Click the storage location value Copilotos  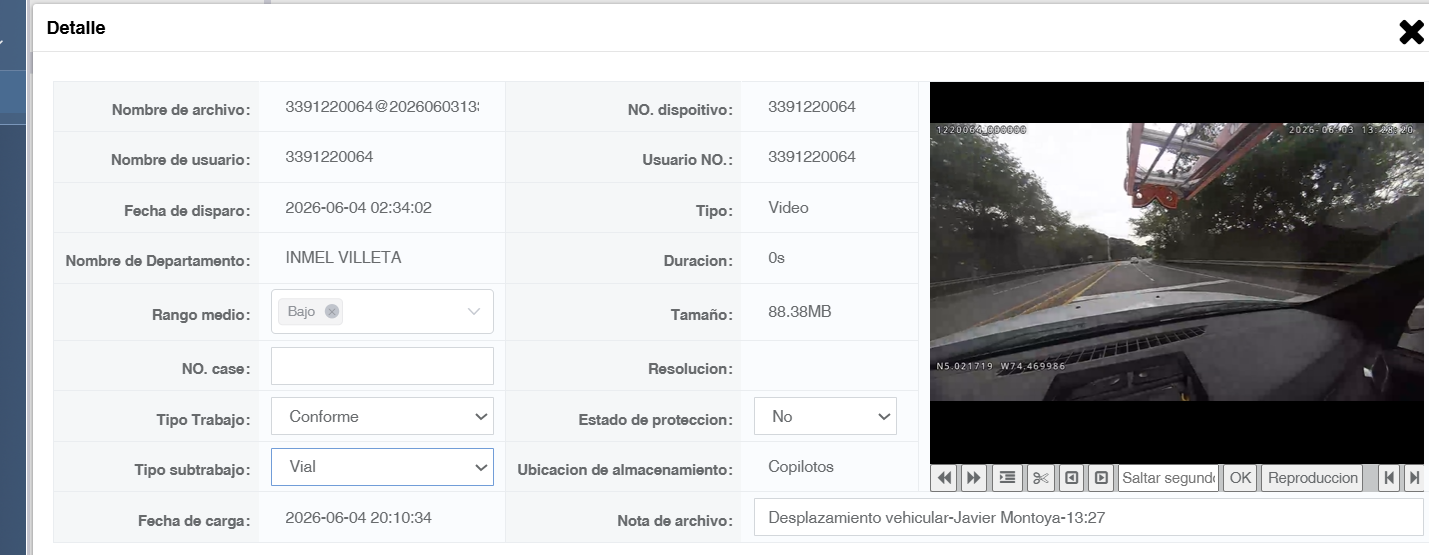(801, 467)
